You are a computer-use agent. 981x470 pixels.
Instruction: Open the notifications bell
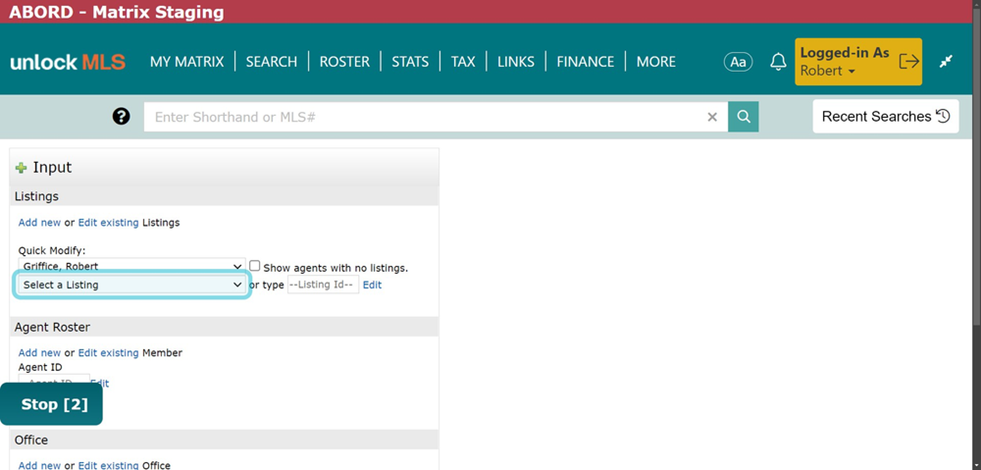pos(778,61)
